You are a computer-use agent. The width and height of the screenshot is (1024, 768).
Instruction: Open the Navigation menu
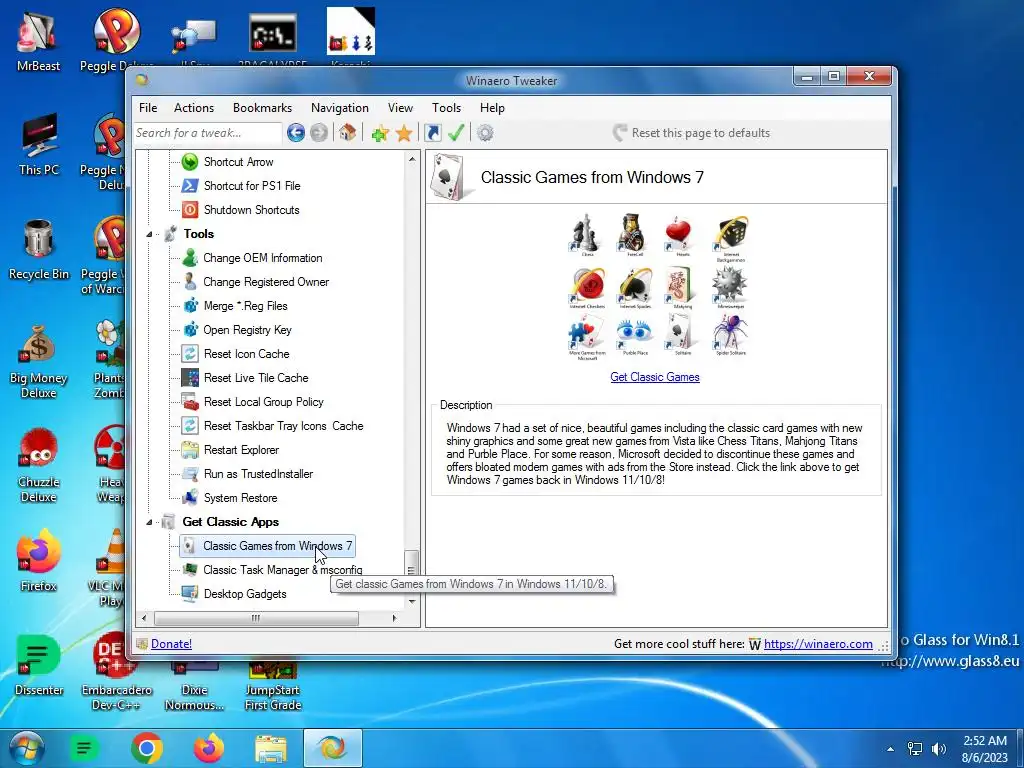tap(340, 108)
